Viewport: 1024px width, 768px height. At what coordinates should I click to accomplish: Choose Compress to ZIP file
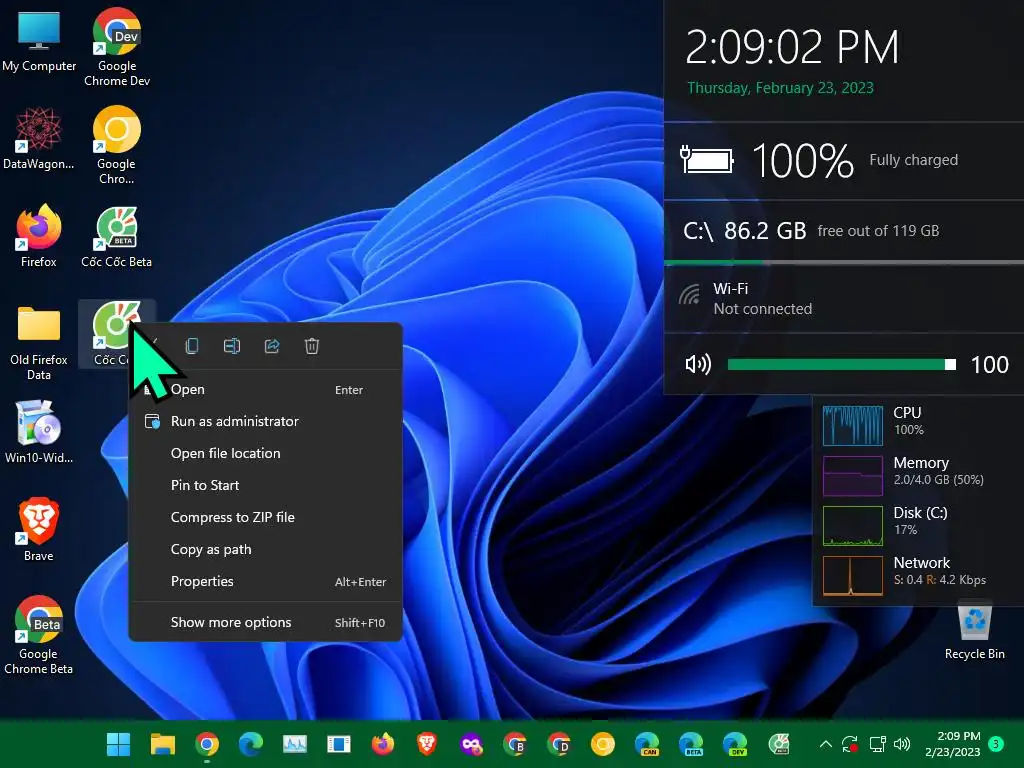coord(265,517)
